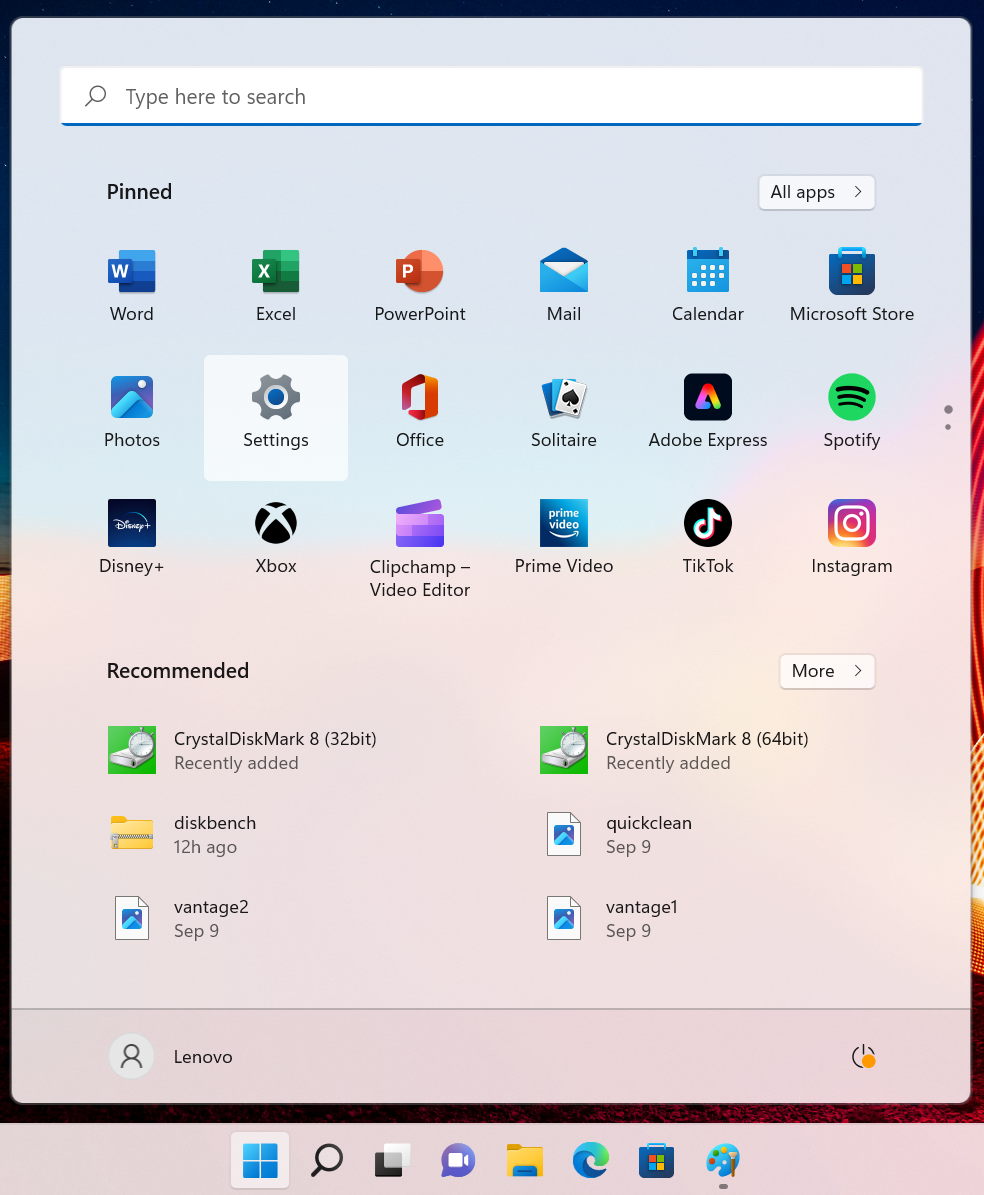
Task: Open Settings from the Start menu
Action: pyautogui.click(x=275, y=411)
